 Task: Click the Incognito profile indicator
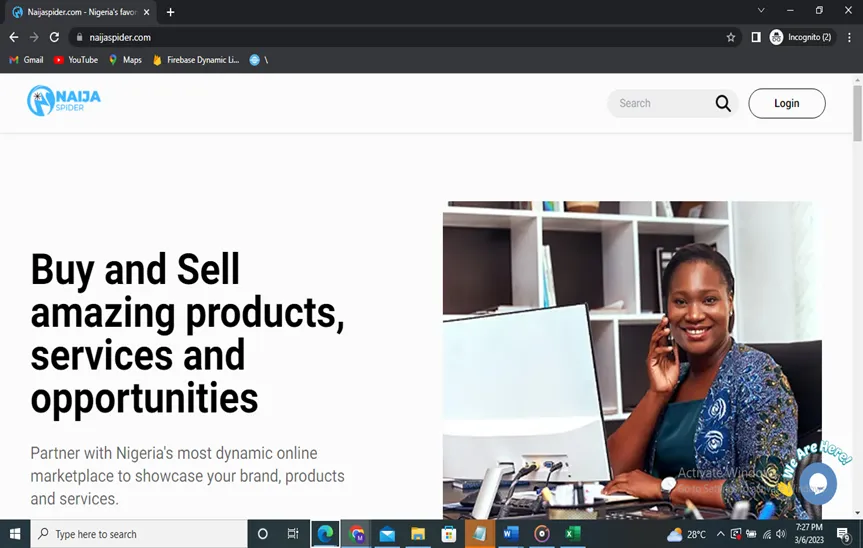[x=801, y=37]
